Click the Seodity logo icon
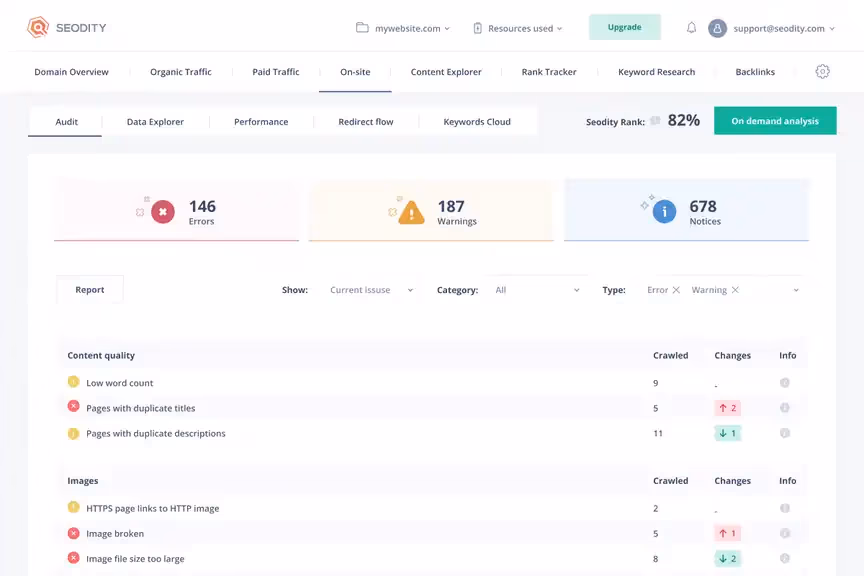 pos(38,27)
